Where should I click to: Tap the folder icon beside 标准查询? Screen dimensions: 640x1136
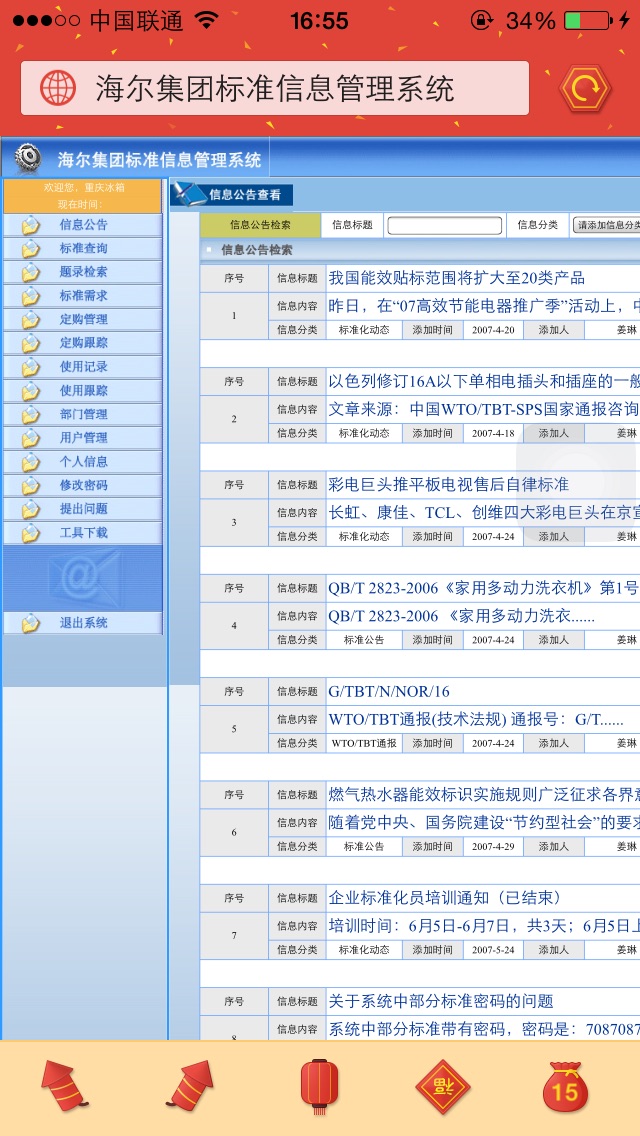click(x=30, y=249)
